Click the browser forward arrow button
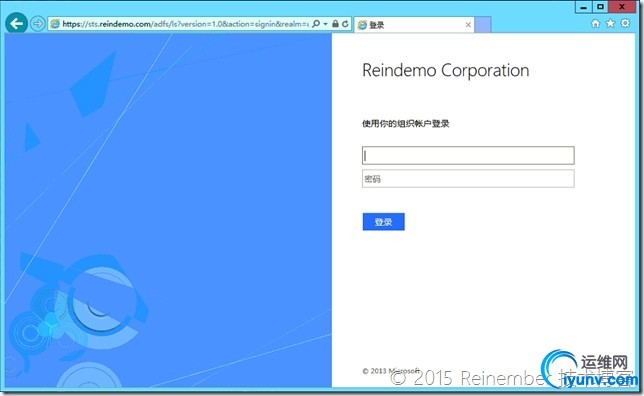 pyautogui.click(x=38, y=24)
